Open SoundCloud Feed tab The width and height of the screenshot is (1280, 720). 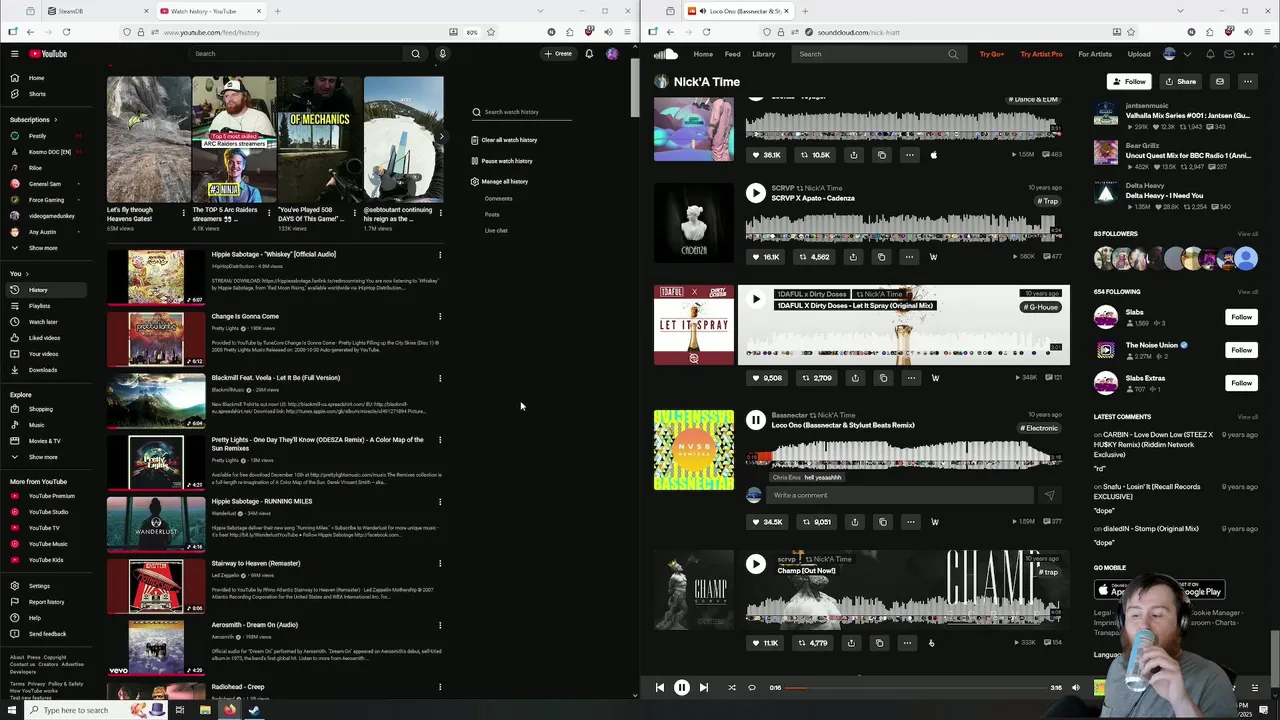[x=733, y=54]
